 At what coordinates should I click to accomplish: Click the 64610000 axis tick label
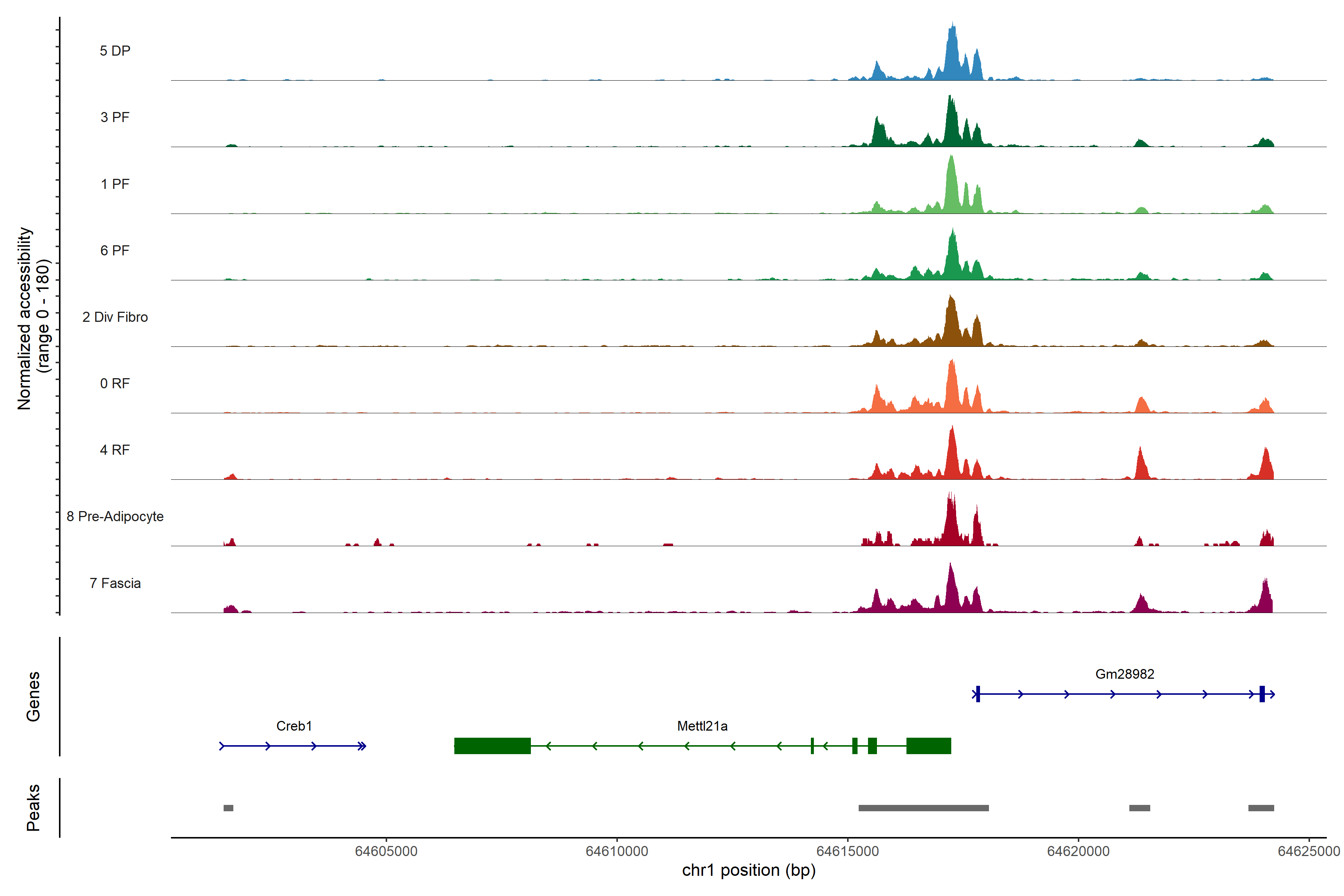[x=617, y=851]
